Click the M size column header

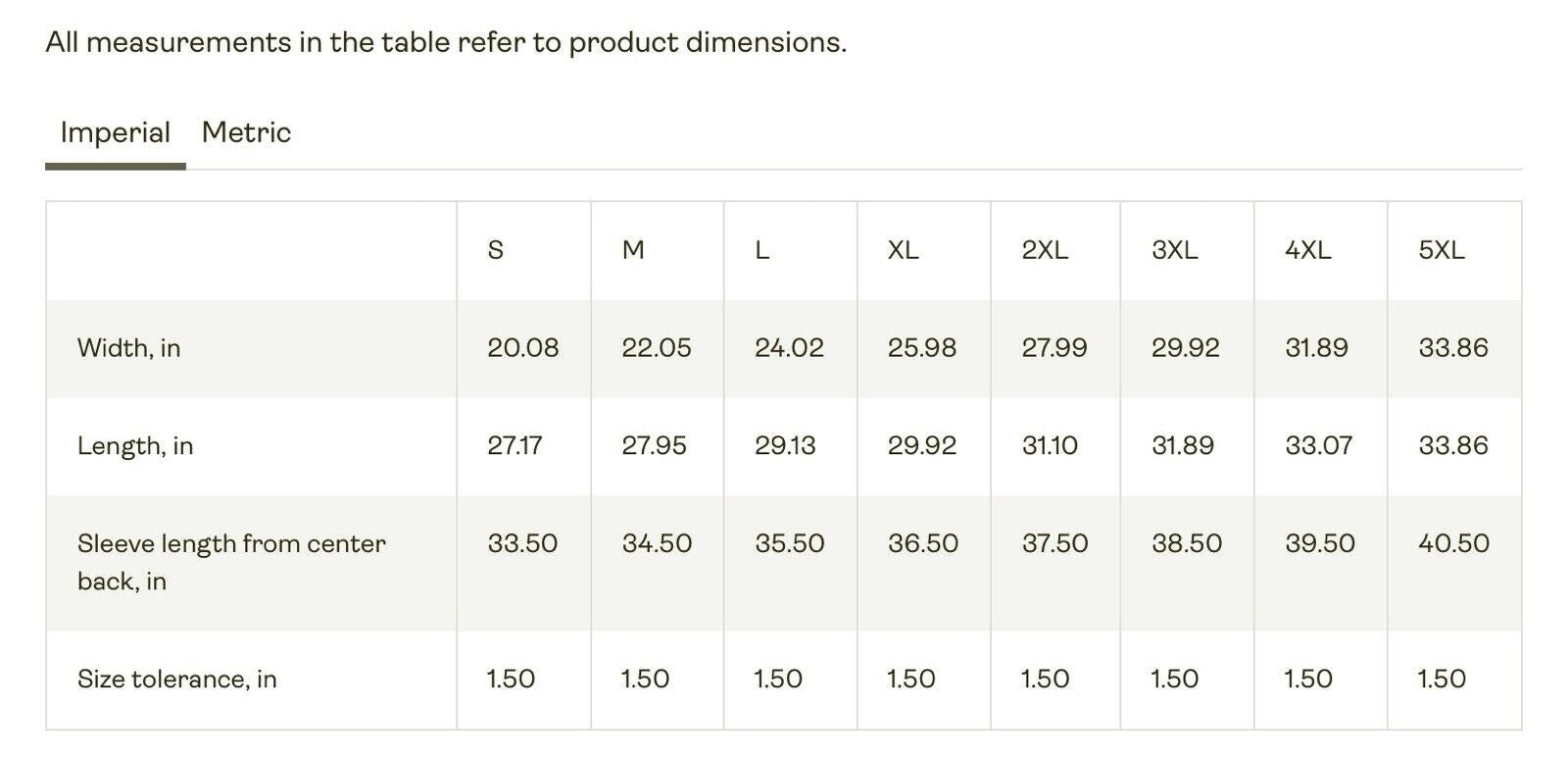point(633,250)
